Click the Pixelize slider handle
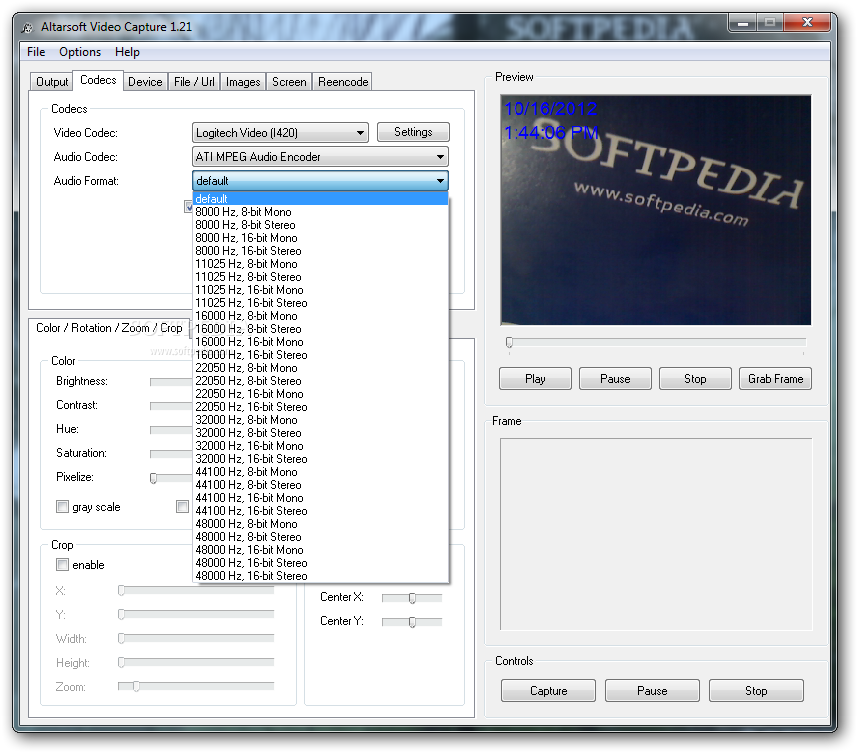Viewport: 858px width, 753px height. pyautogui.click(x=154, y=478)
